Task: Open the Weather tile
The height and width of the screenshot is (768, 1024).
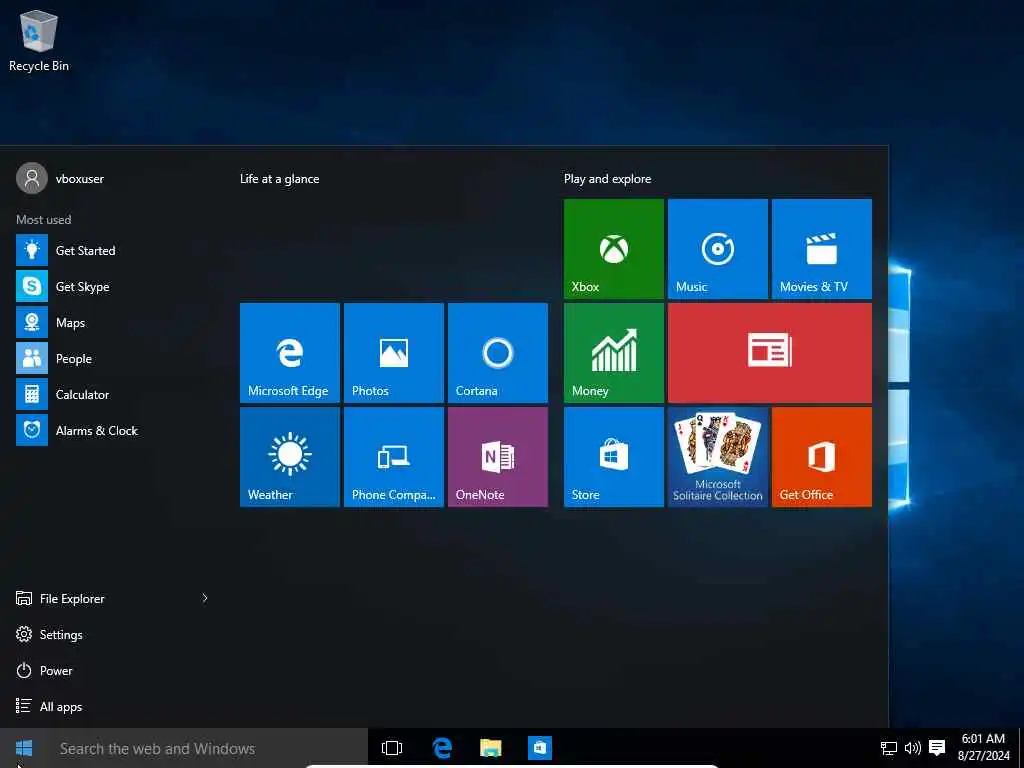Action: tap(290, 456)
